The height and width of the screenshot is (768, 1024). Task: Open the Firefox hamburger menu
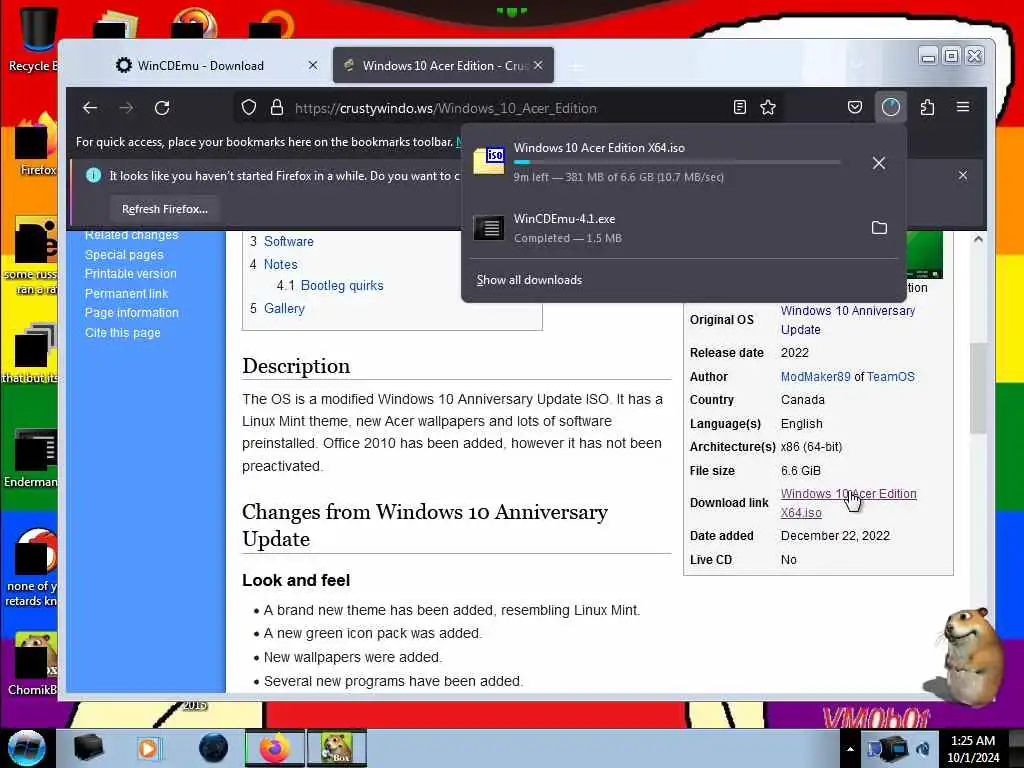963,107
